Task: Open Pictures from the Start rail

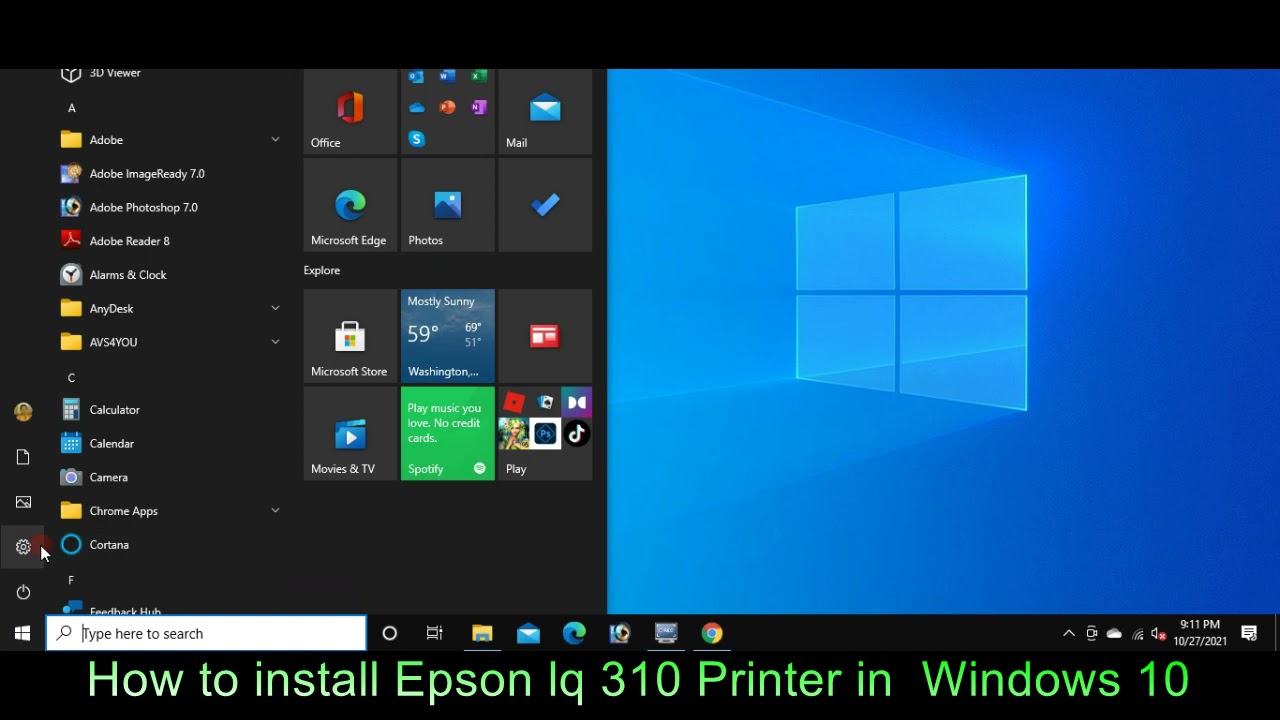Action: click(23, 502)
